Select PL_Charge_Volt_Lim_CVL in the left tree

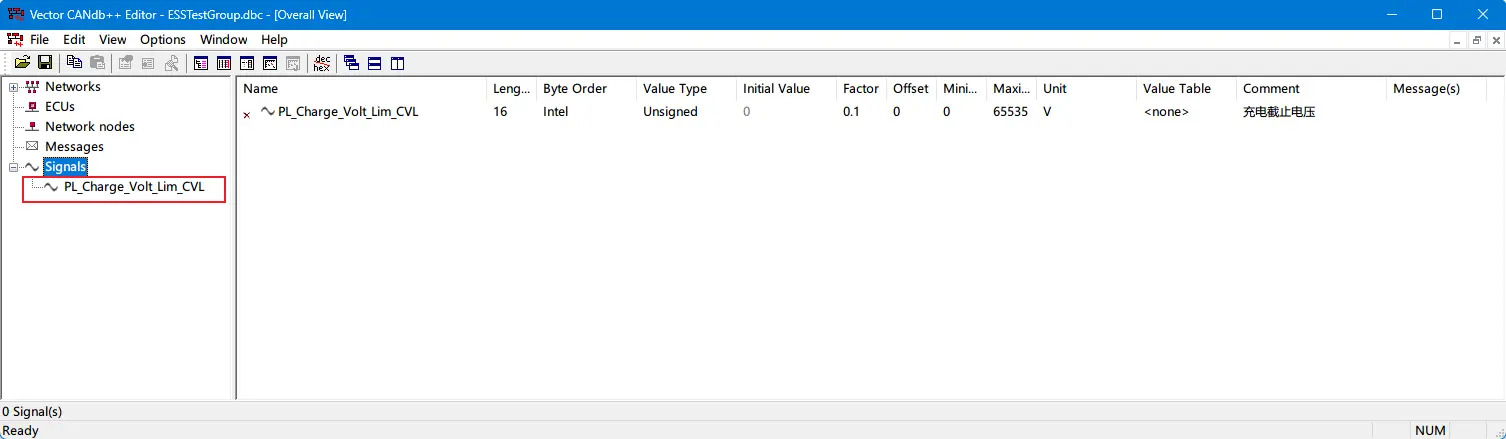pyautogui.click(x=133, y=187)
